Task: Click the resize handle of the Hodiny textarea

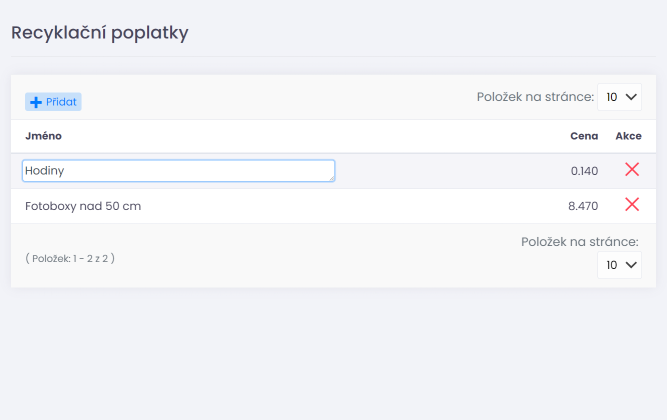Action: pyautogui.click(x=331, y=178)
